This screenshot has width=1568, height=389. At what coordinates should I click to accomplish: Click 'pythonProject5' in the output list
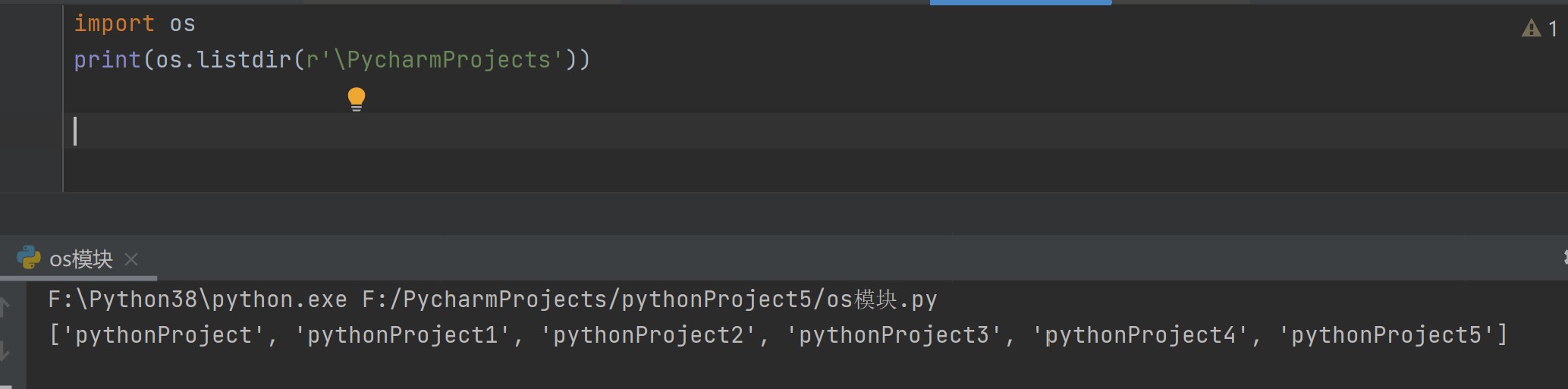(x=1386, y=335)
